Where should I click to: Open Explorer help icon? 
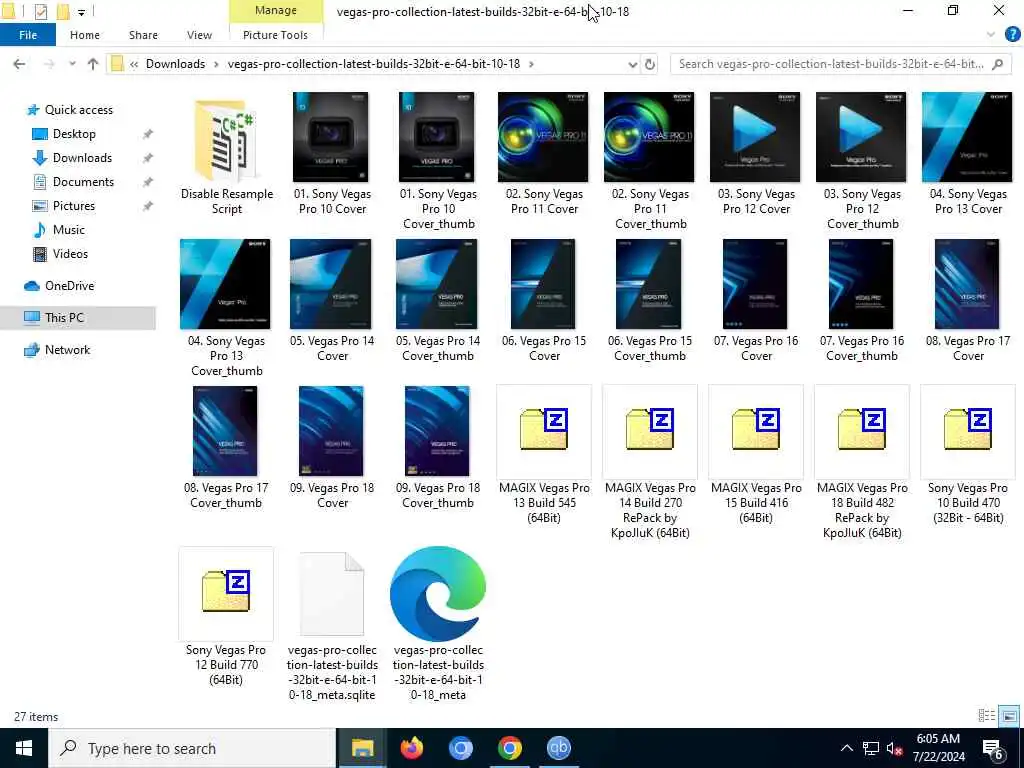coord(1012,34)
